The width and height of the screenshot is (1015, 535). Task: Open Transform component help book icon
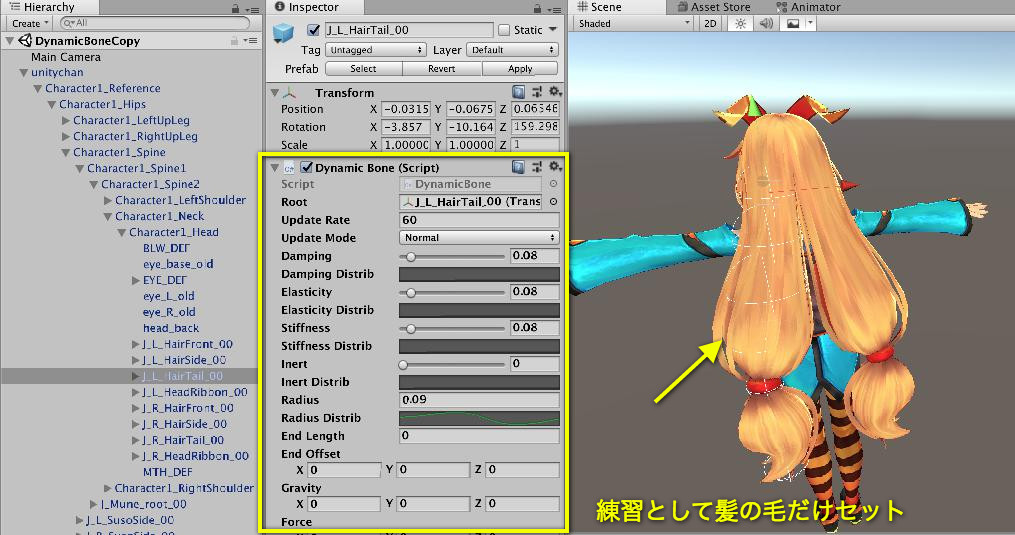(x=519, y=92)
